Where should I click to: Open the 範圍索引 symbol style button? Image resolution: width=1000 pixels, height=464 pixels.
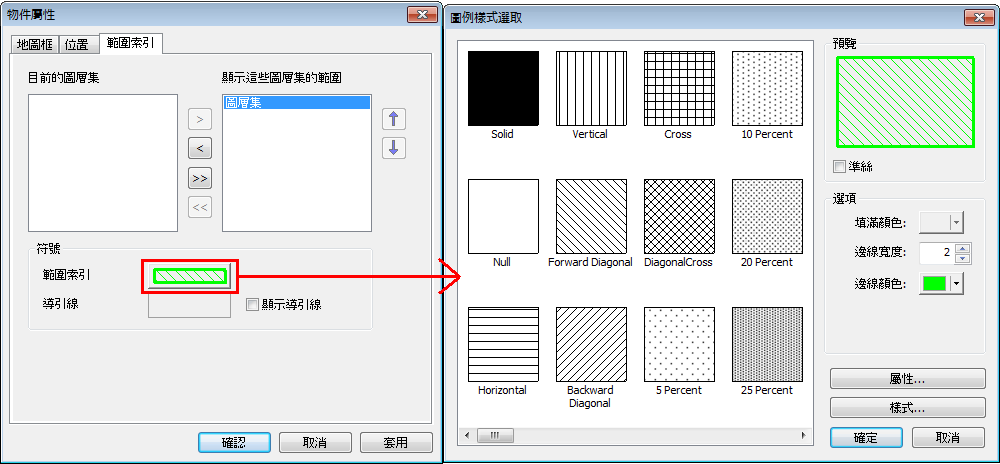(189, 276)
